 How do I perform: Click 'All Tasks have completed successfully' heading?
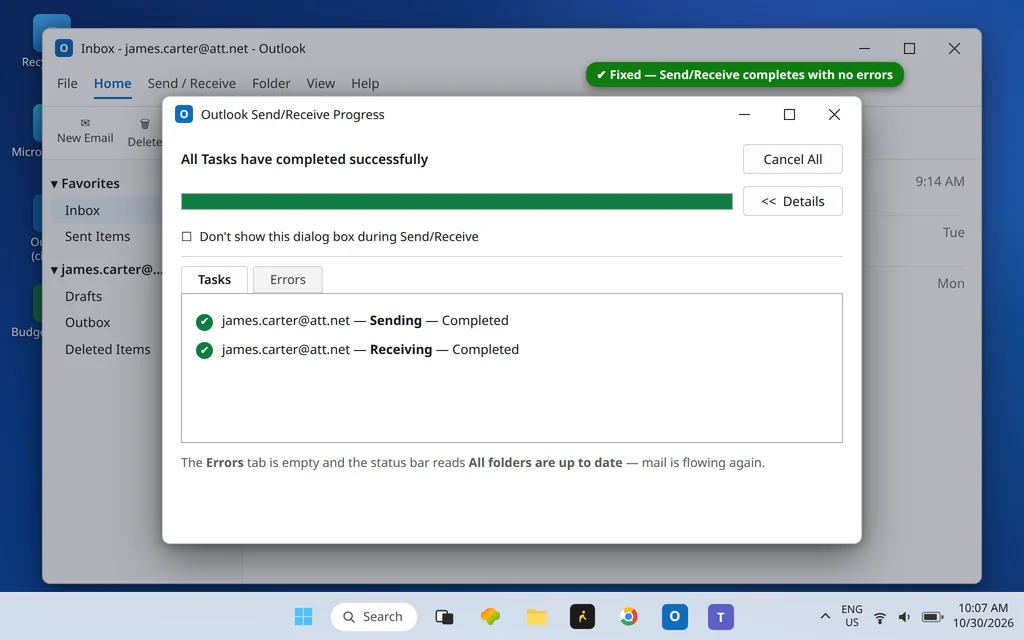click(304, 159)
